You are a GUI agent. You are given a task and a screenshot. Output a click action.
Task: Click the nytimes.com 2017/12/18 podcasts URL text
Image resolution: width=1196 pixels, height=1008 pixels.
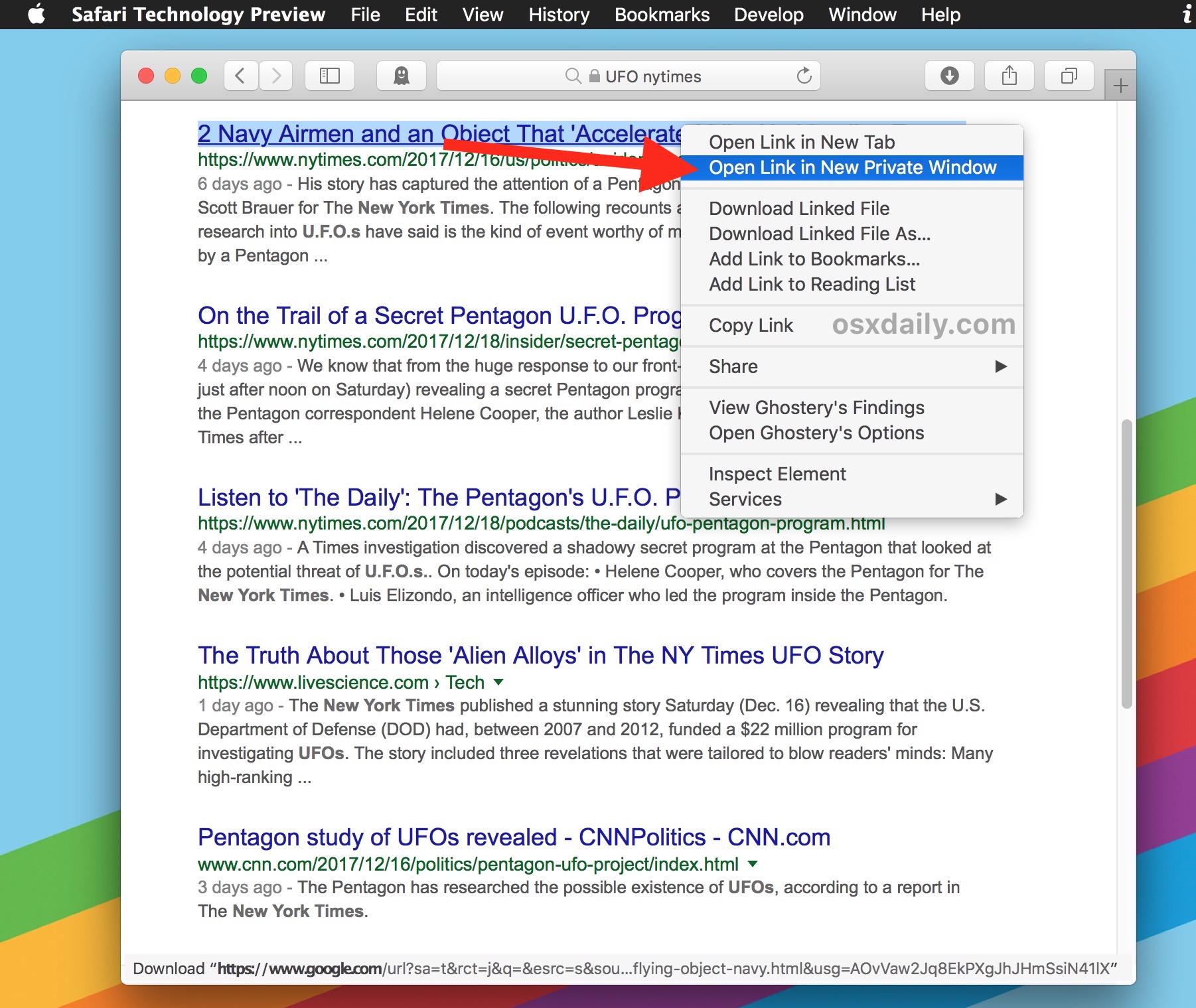click(542, 524)
